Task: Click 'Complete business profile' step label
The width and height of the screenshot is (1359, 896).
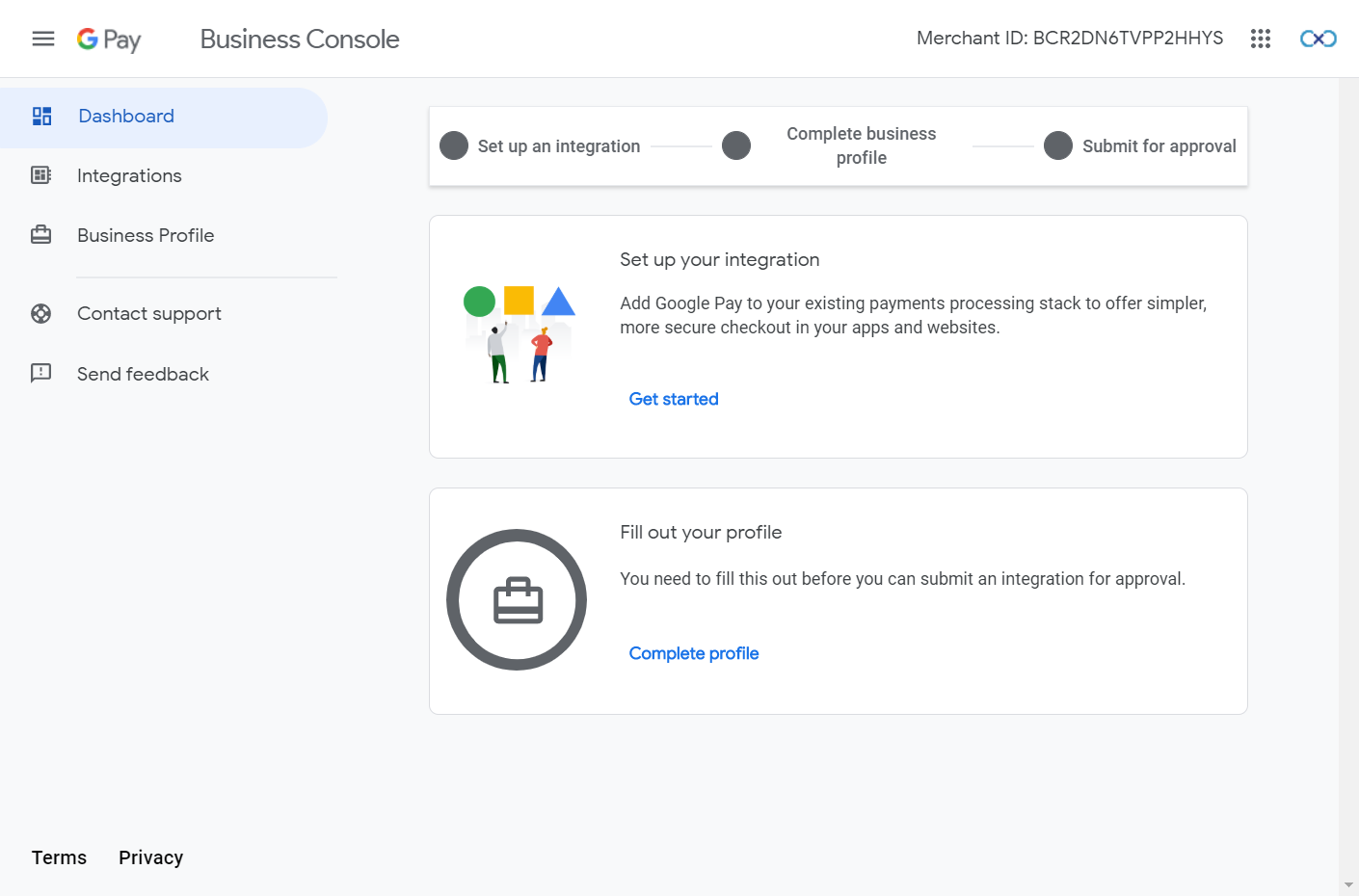Action: 862,145
